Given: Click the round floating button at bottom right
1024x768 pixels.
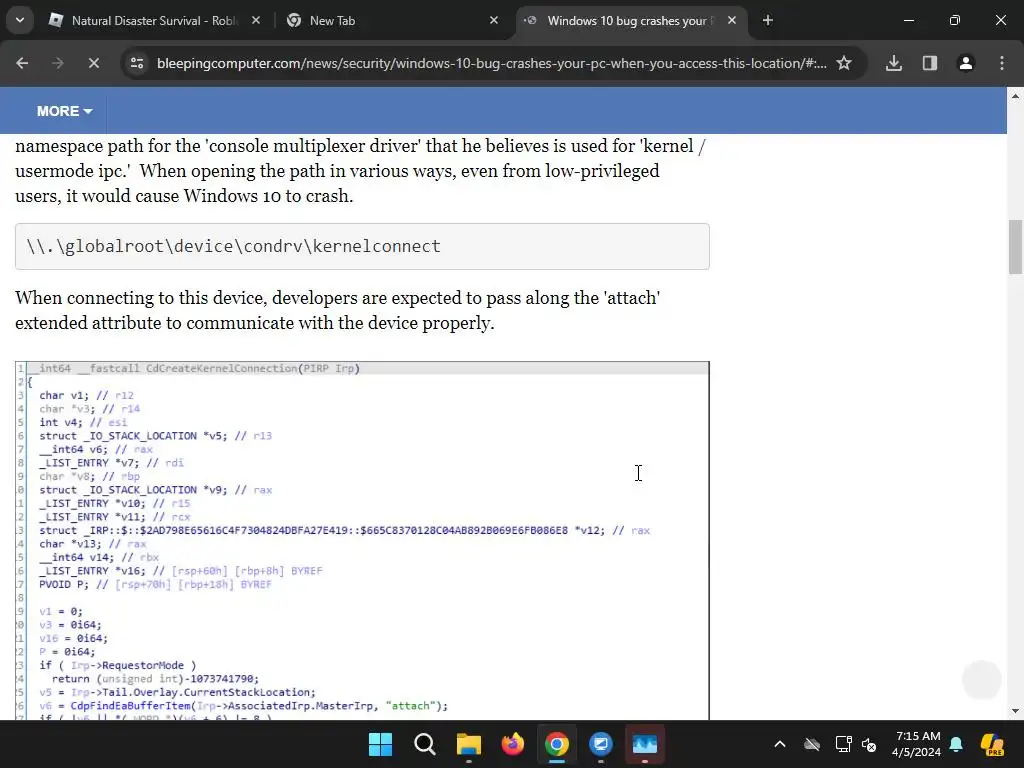Looking at the screenshot, I should click(x=982, y=679).
